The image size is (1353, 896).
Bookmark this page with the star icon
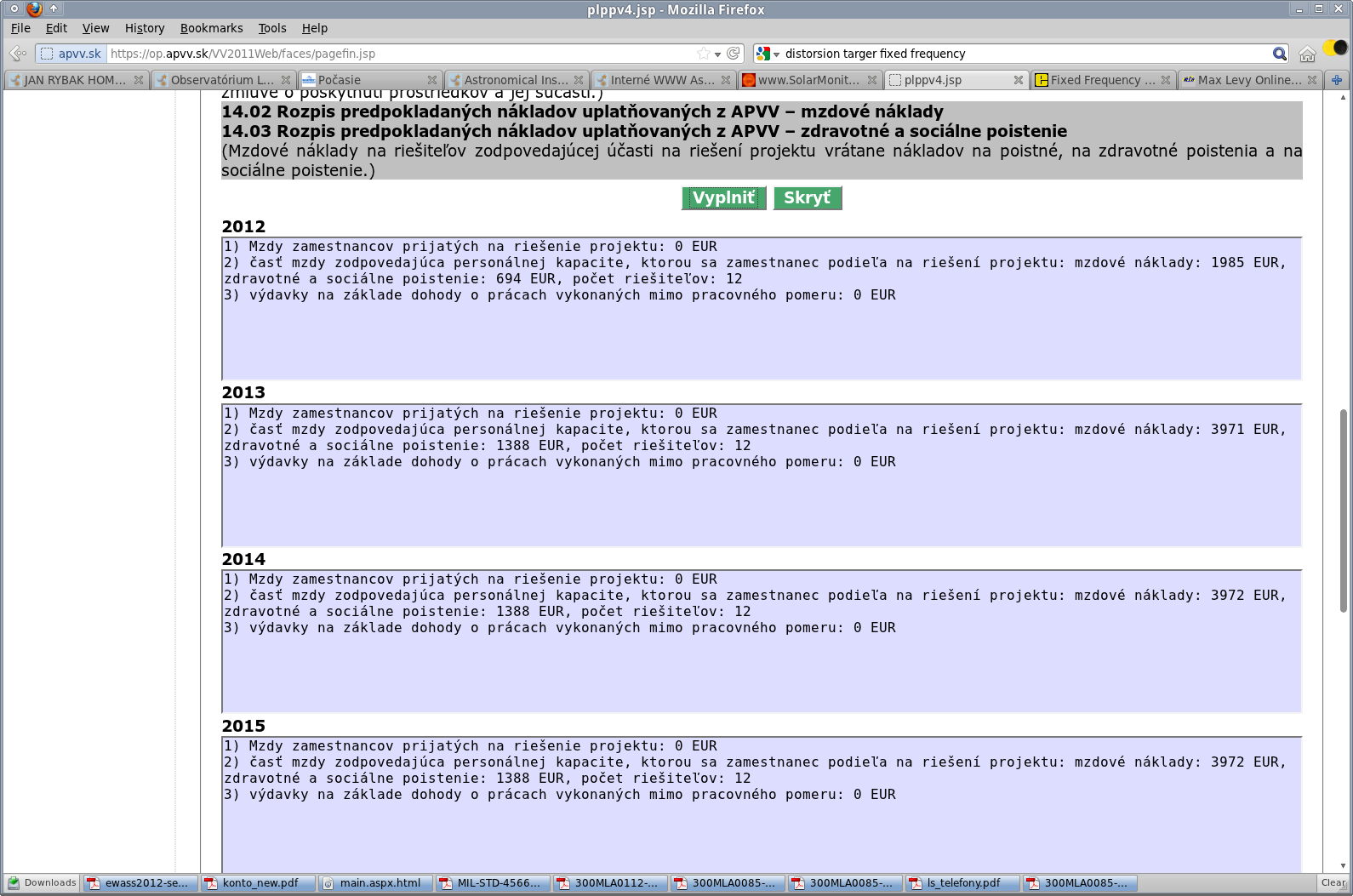click(703, 54)
